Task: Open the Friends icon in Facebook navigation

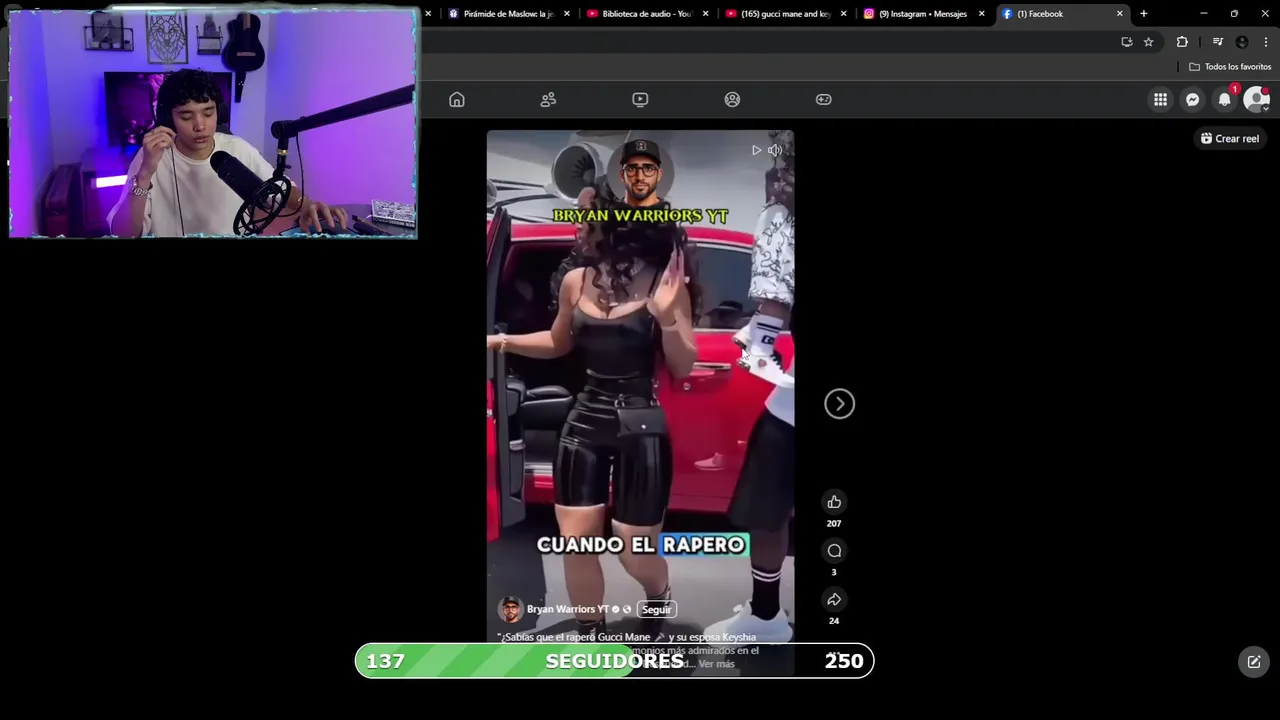Action: tap(548, 99)
